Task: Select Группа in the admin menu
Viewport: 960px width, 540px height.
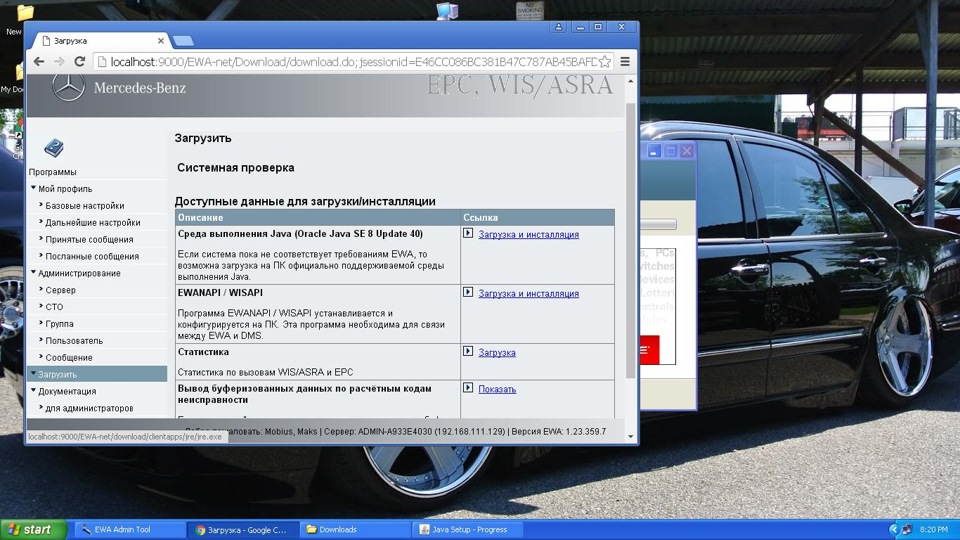Action: click(x=59, y=324)
